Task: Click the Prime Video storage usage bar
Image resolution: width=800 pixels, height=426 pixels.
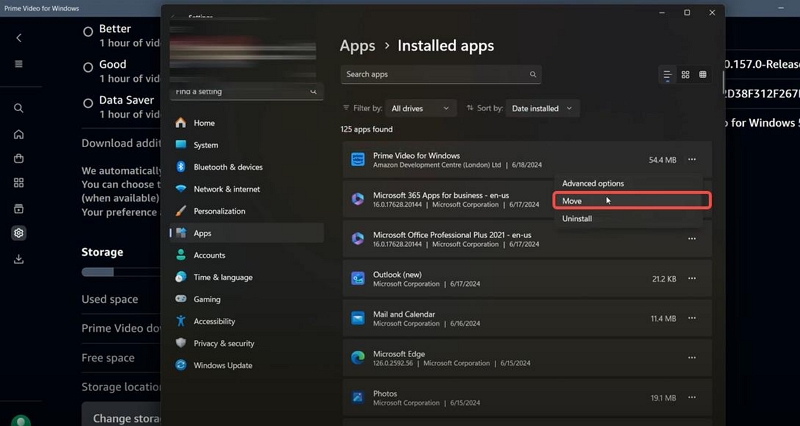Action: click(121, 272)
